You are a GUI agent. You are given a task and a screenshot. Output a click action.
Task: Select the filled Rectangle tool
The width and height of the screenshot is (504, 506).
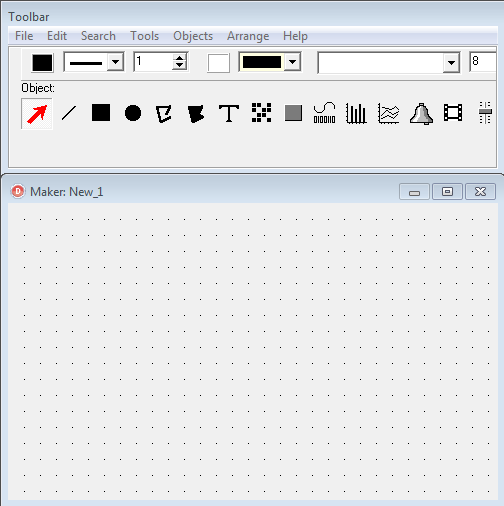pyautogui.click(x=101, y=113)
